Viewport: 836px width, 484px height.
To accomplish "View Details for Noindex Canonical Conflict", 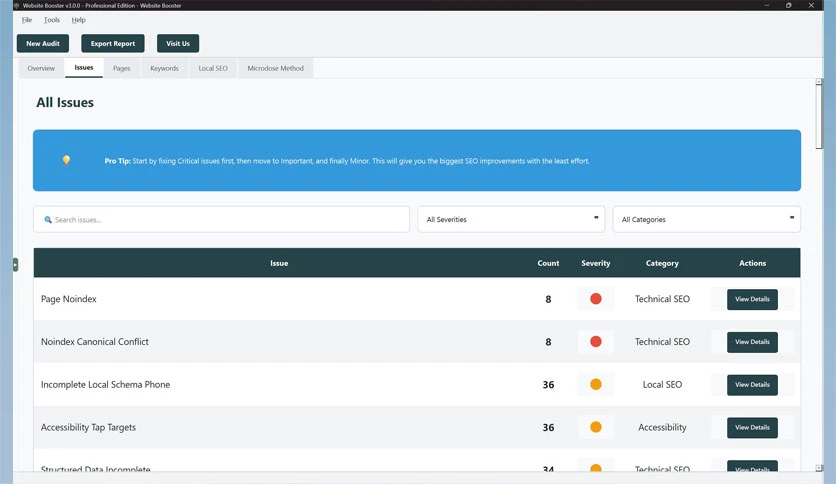I will pyautogui.click(x=752, y=342).
